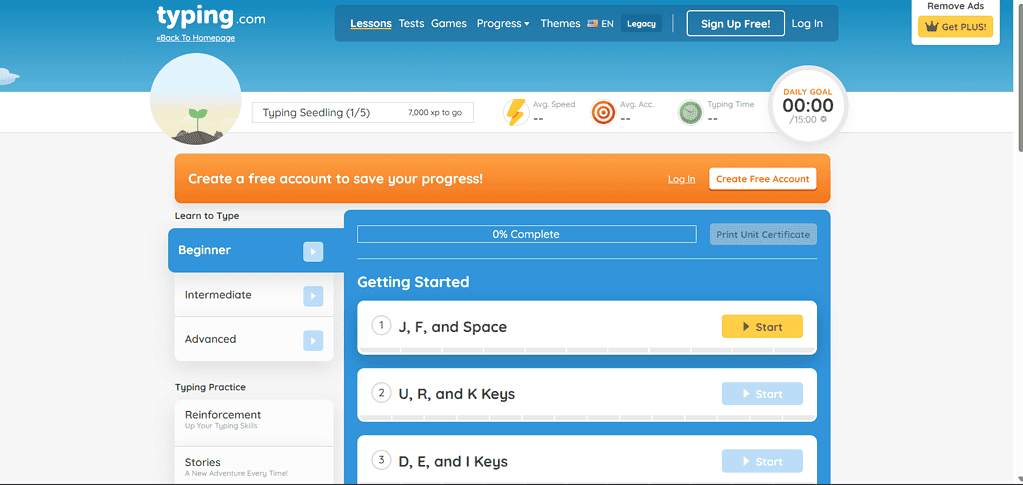The height and width of the screenshot is (485, 1023).
Task: Click the play arrow beside Beginner
Action: [313, 251]
